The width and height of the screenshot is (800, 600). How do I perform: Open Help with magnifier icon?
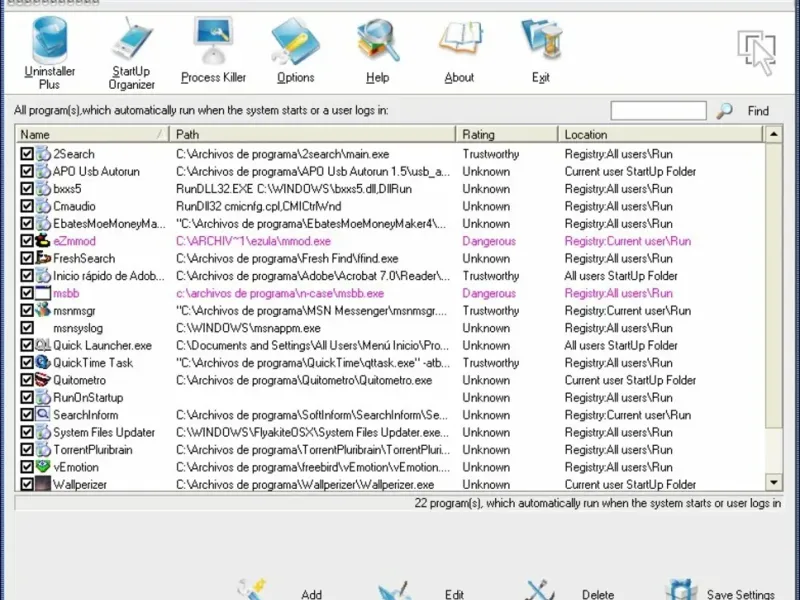(x=378, y=41)
